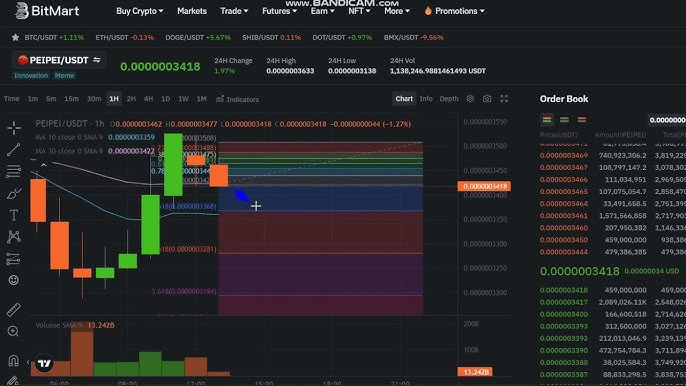Click the ask price 0.0000003469 row

612,155
